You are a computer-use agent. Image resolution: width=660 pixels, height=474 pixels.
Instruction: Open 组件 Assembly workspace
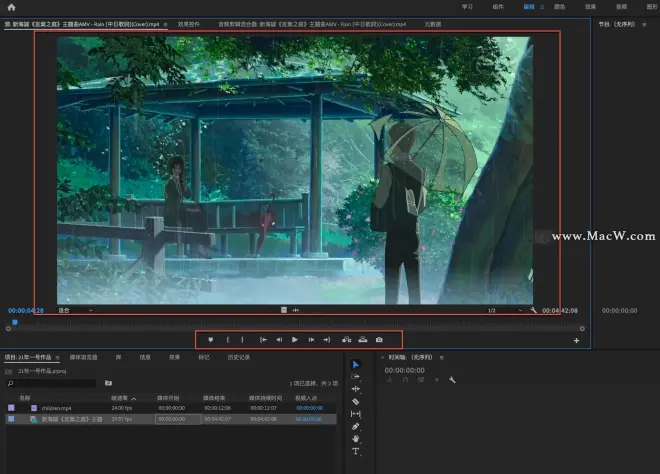point(498,7)
